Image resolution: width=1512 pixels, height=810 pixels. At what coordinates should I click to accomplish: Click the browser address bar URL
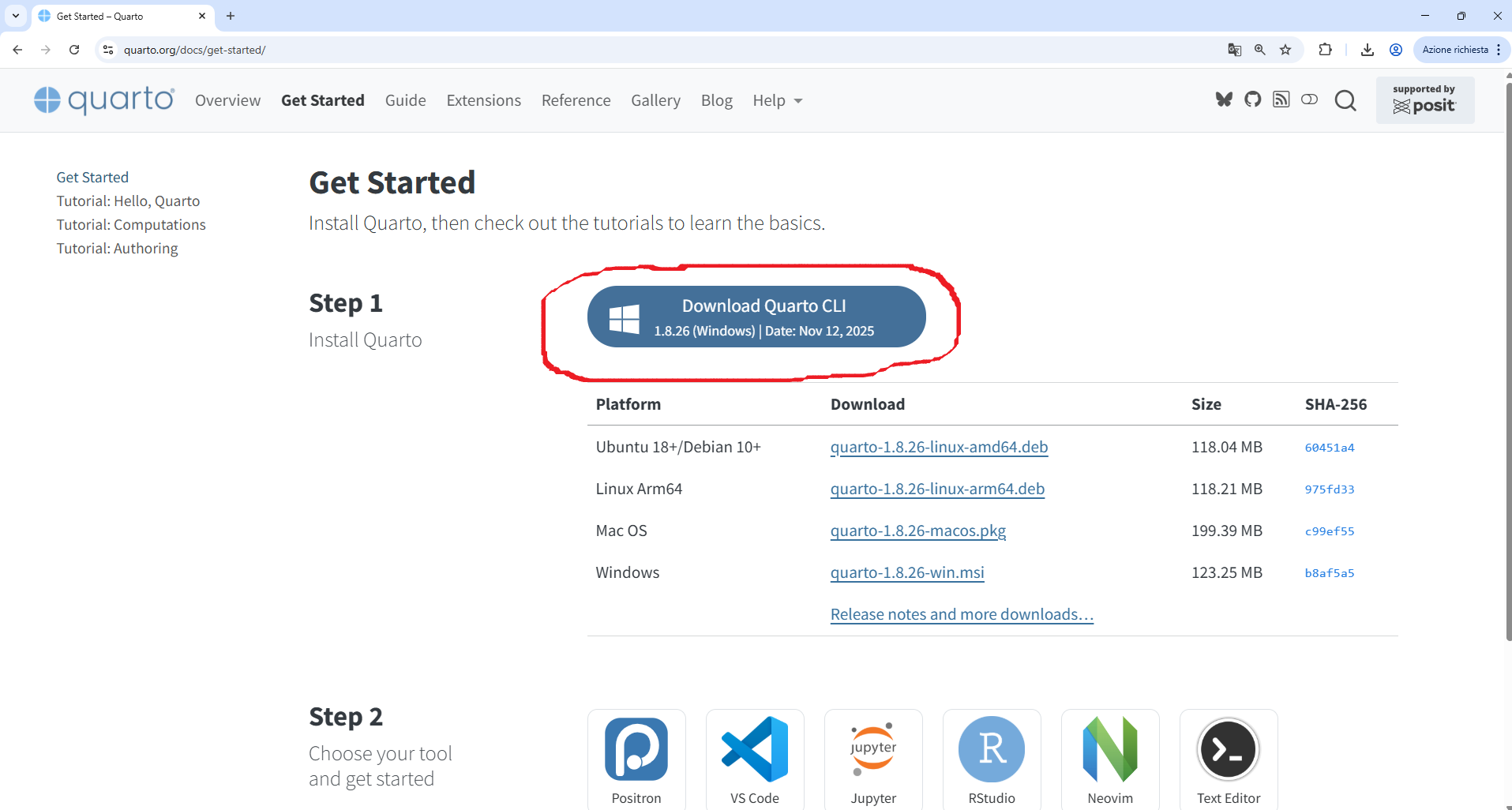[194, 50]
